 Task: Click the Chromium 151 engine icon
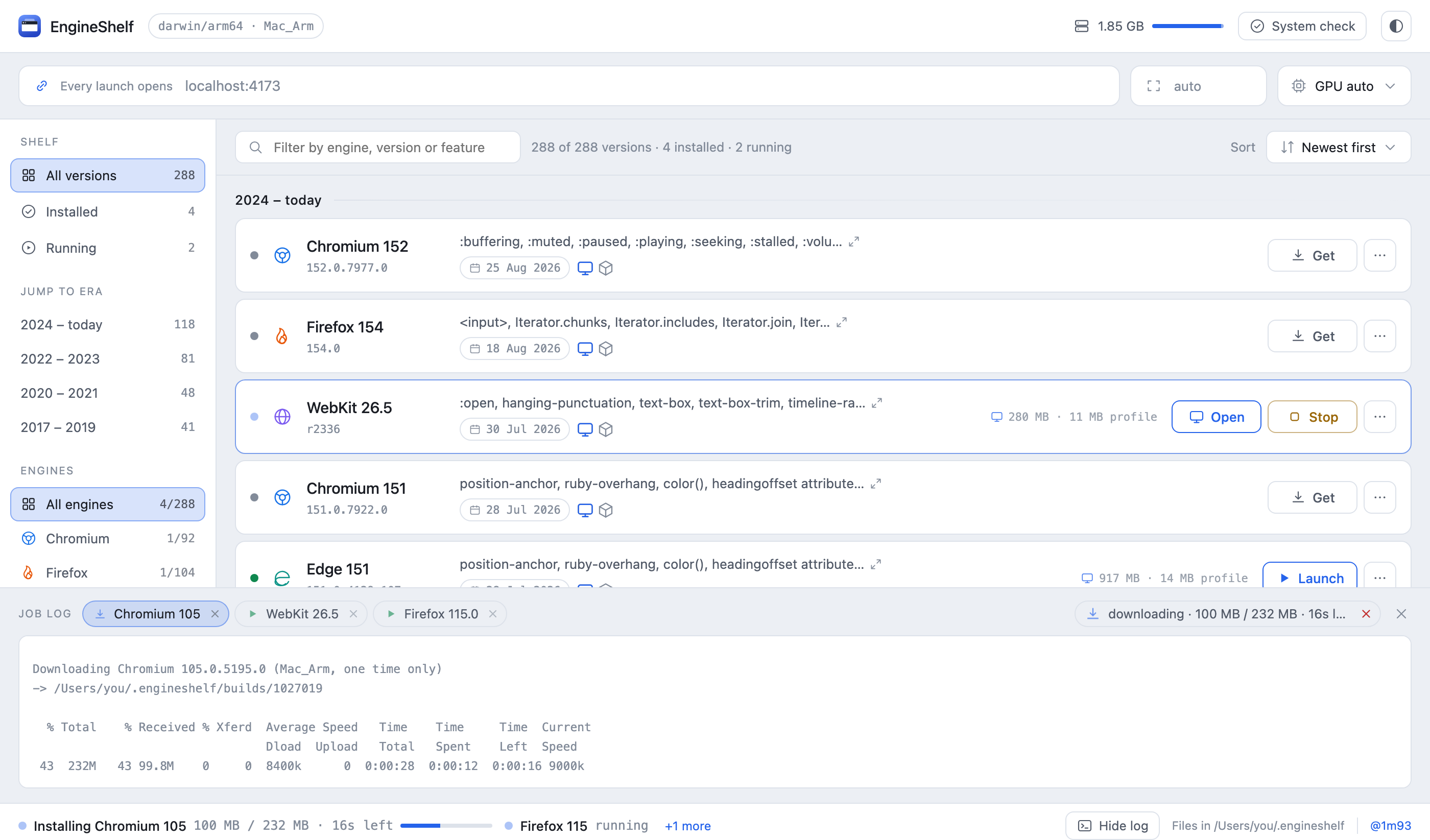click(x=282, y=497)
